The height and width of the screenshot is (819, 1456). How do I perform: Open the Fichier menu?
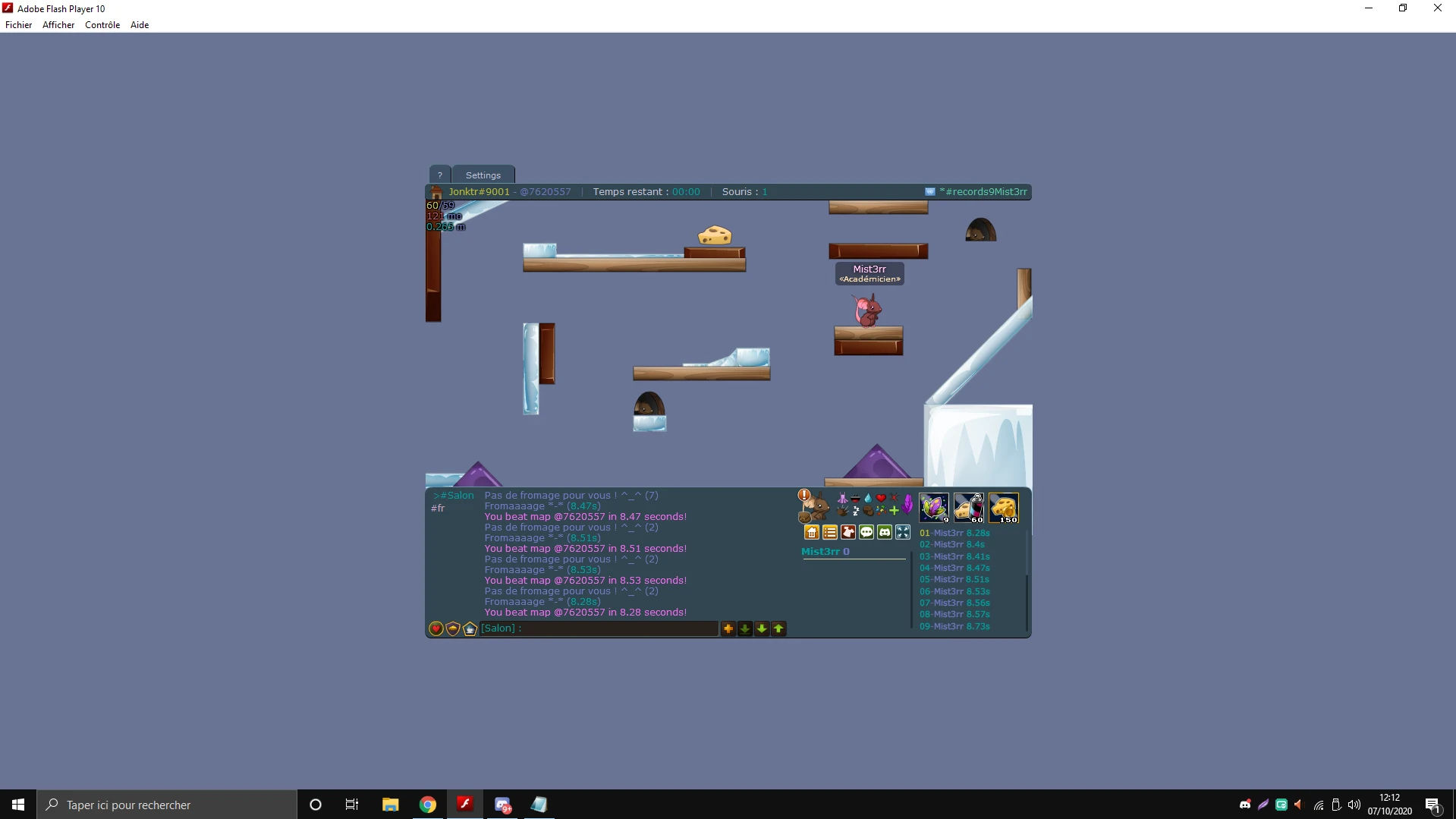pos(19,25)
